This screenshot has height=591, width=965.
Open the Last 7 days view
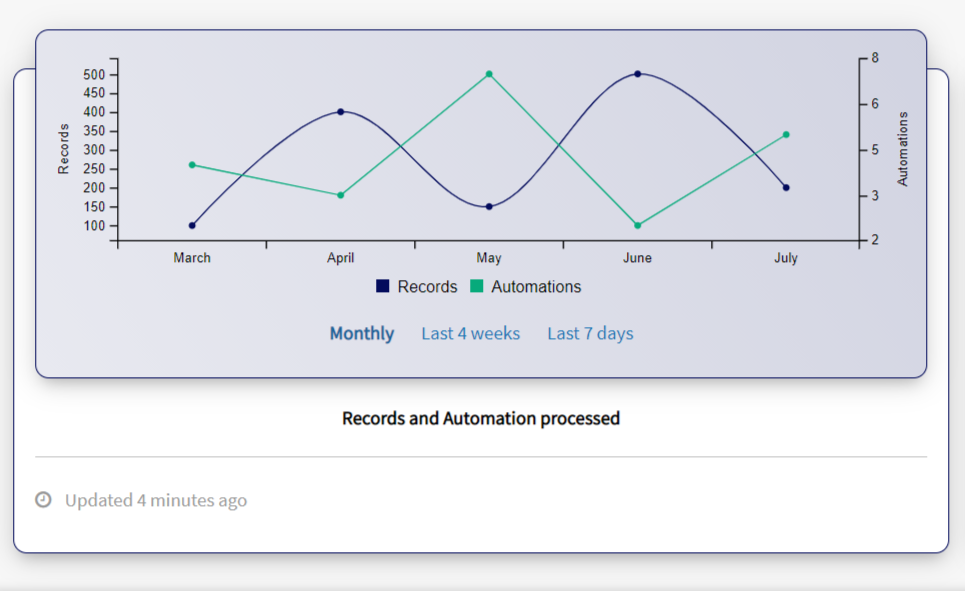[590, 334]
